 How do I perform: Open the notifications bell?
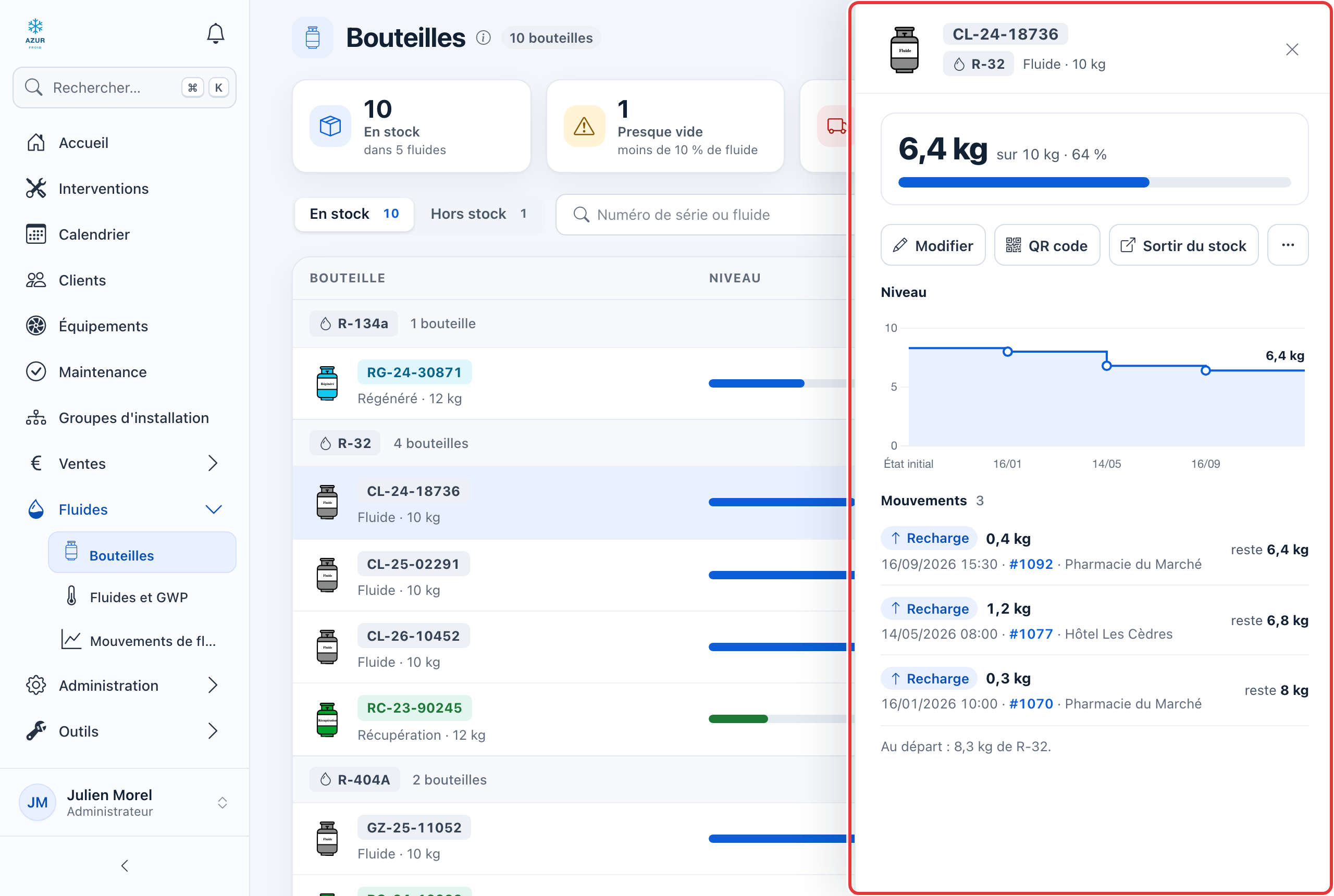[216, 34]
